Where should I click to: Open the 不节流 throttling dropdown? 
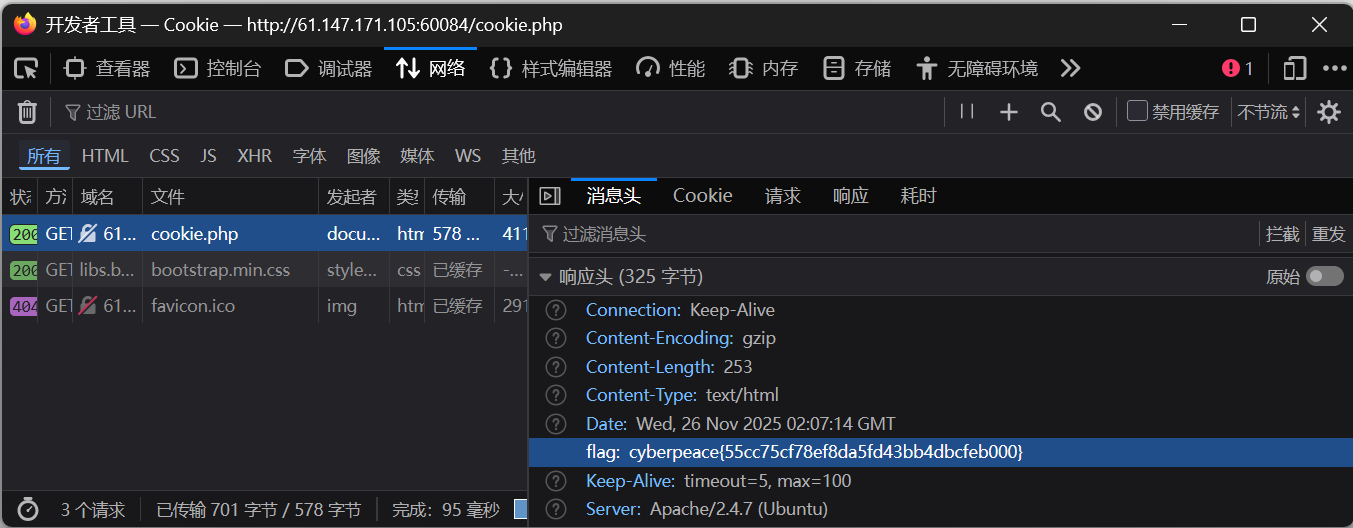[1269, 112]
